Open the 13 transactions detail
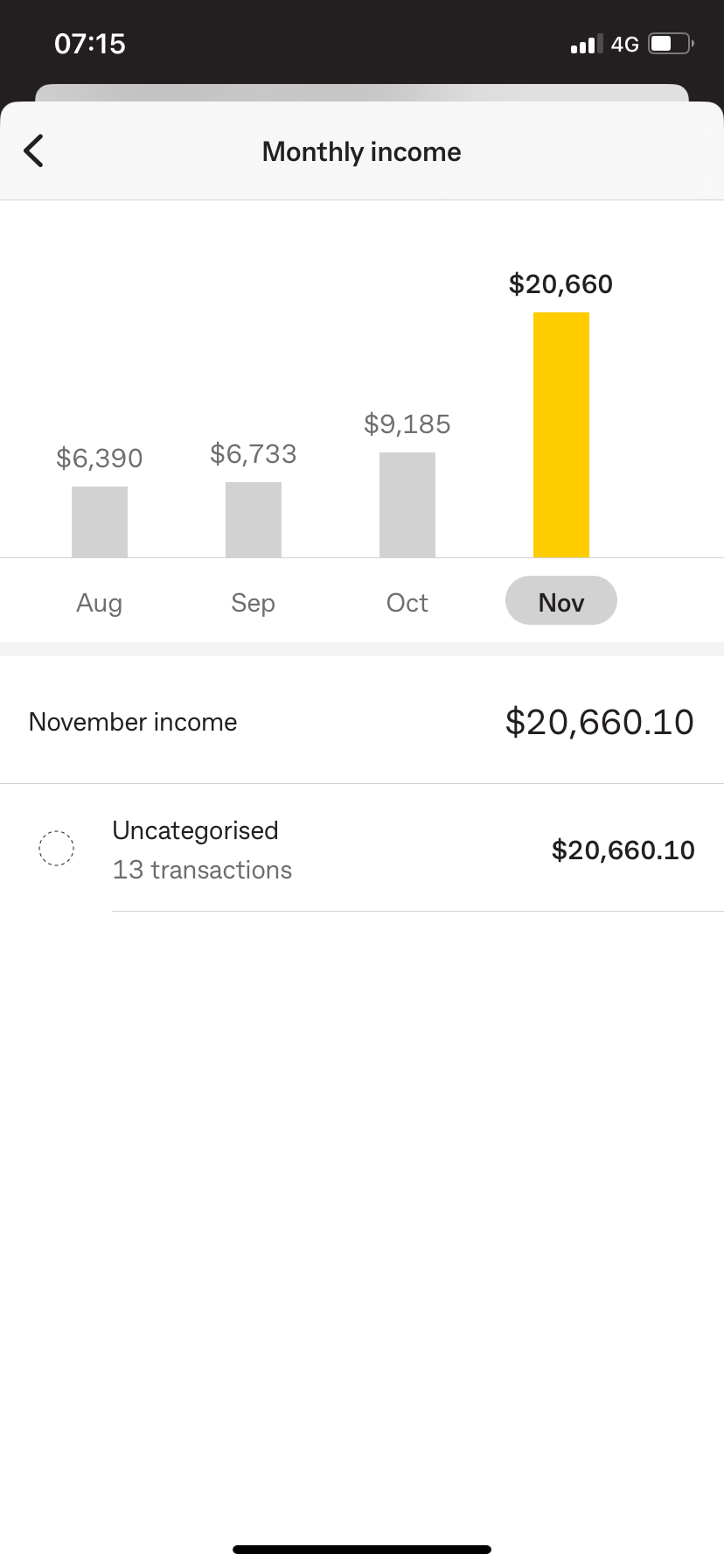 [x=202, y=870]
